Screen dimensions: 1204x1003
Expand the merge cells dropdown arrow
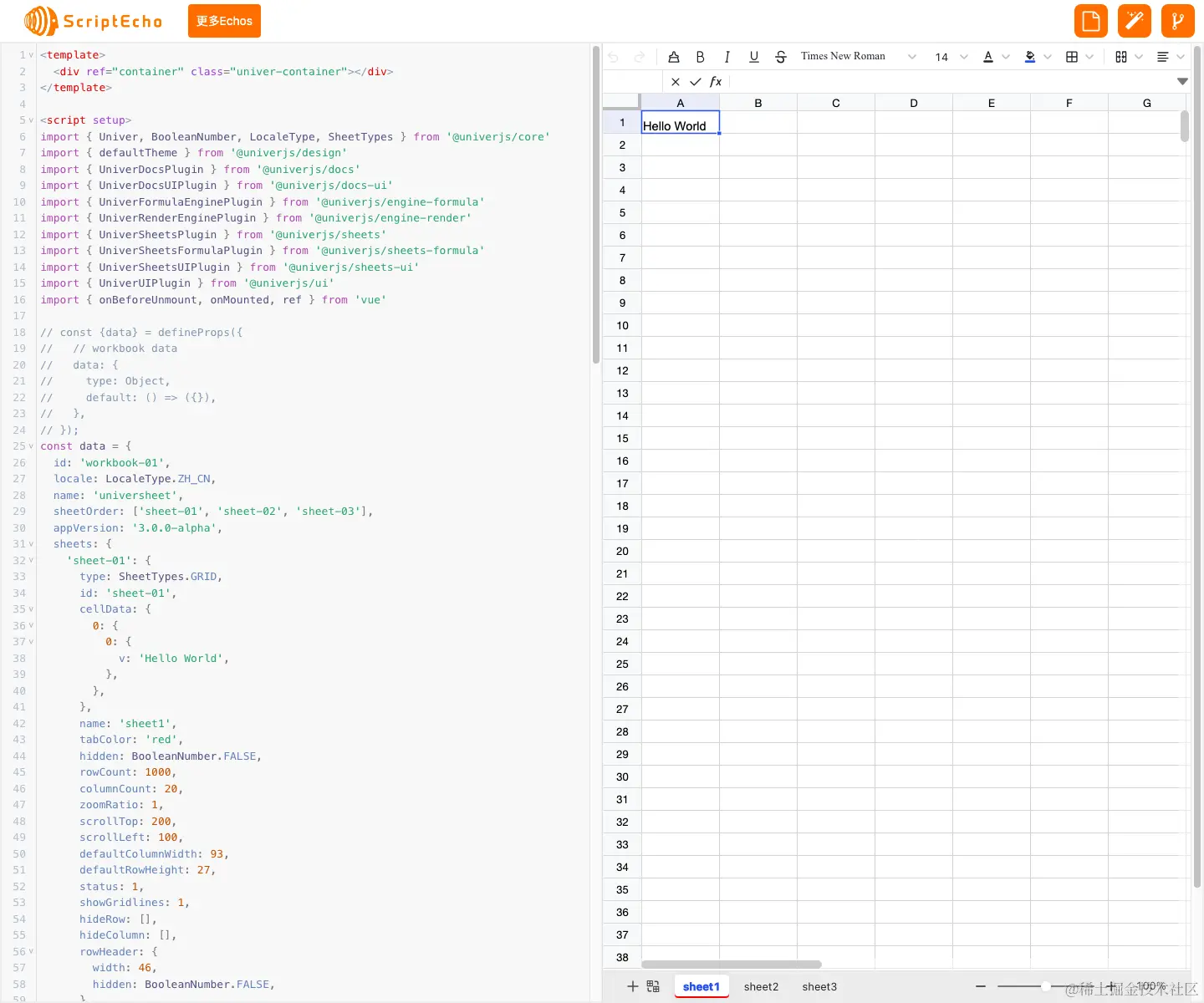1139,57
